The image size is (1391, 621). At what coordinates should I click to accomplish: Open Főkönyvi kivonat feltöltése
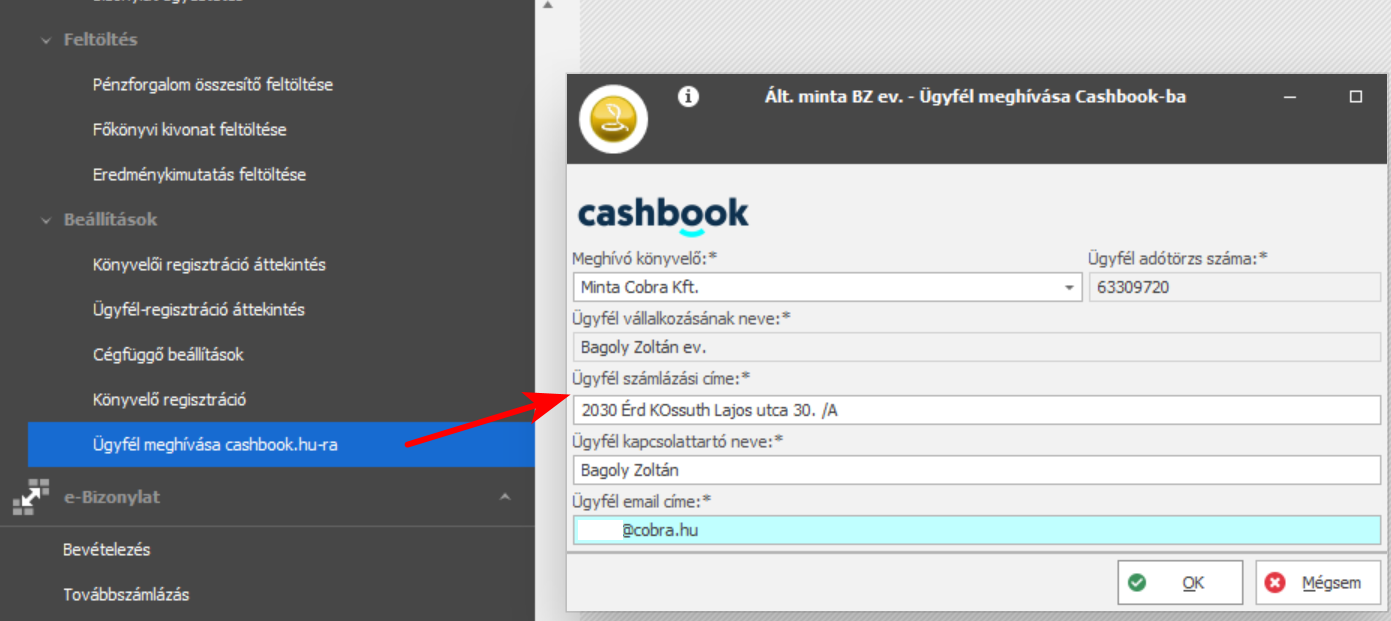click(189, 130)
